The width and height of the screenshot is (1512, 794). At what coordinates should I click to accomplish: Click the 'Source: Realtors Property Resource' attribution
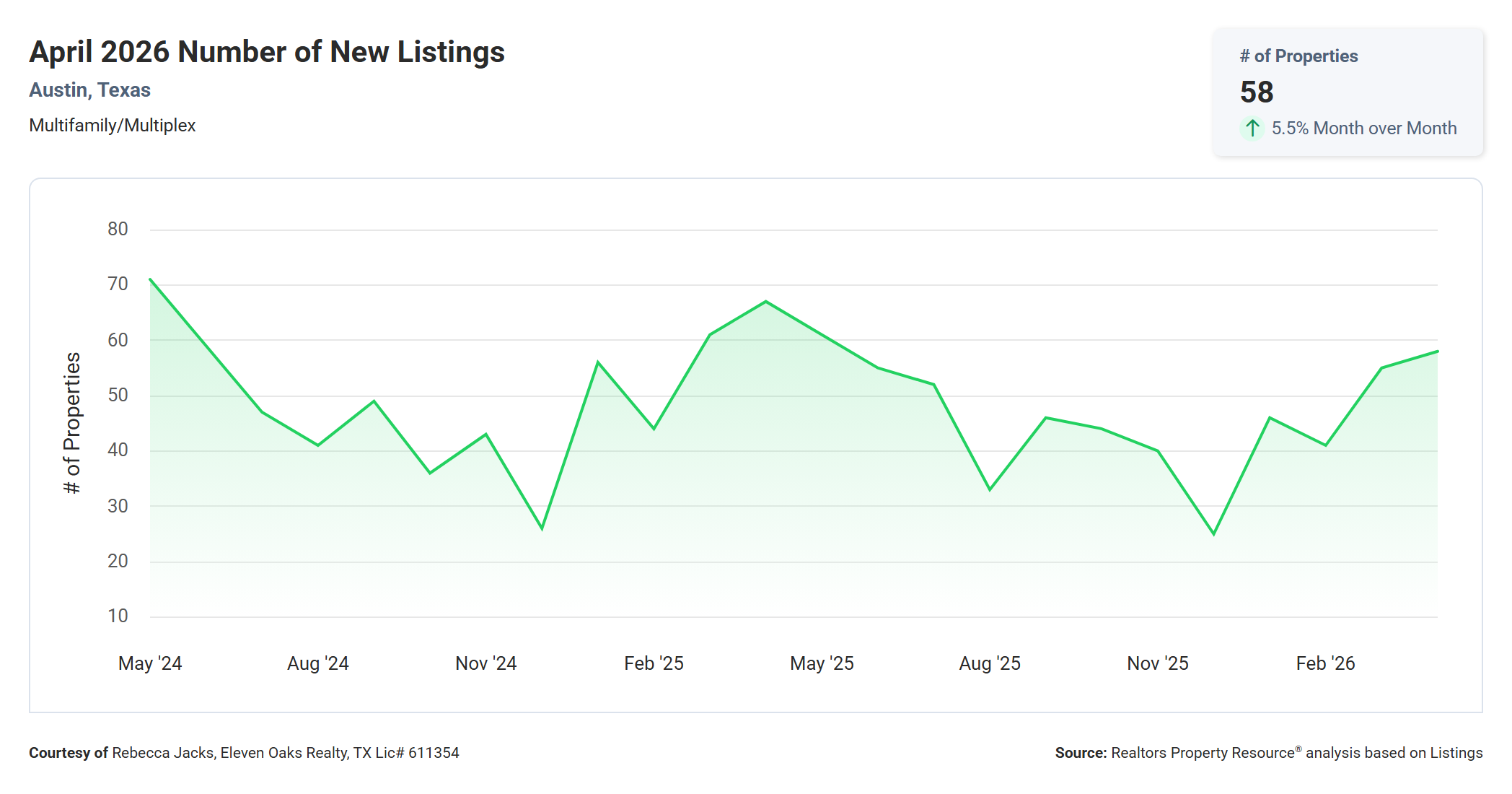tap(1269, 753)
